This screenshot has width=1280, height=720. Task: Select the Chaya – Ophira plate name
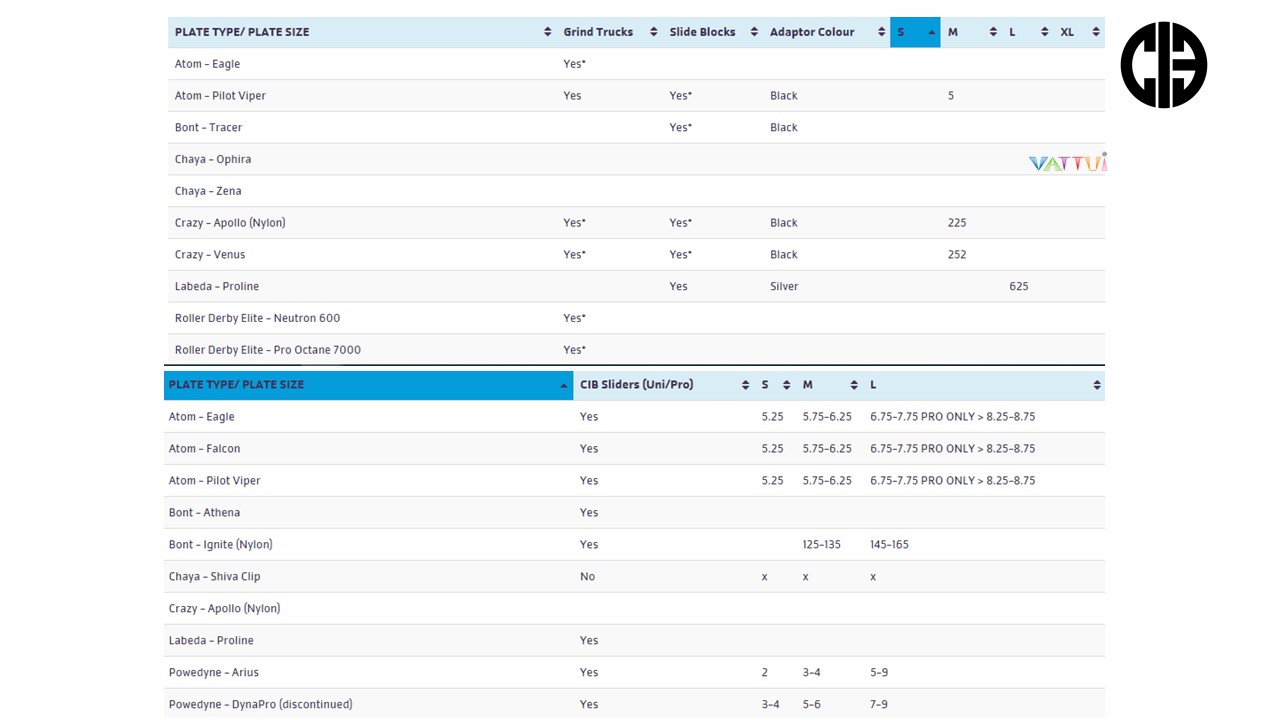[213, 160]
